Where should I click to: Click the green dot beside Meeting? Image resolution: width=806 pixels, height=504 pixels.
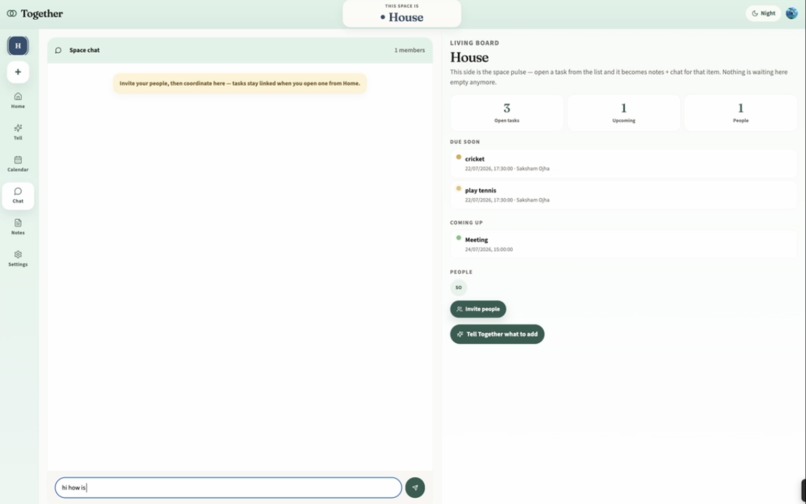point(459,238)
